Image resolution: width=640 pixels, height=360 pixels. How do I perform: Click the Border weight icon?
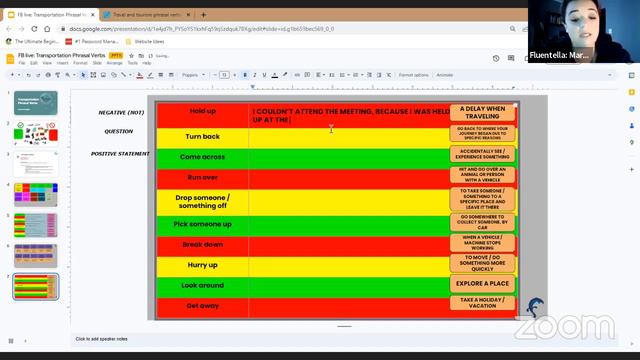[161, 75]
